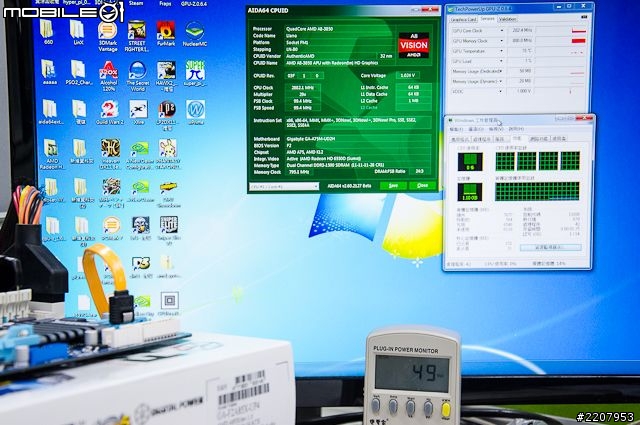The image size is (640, 425).
Task: Click the memory usage history graph
Action: 537,191
